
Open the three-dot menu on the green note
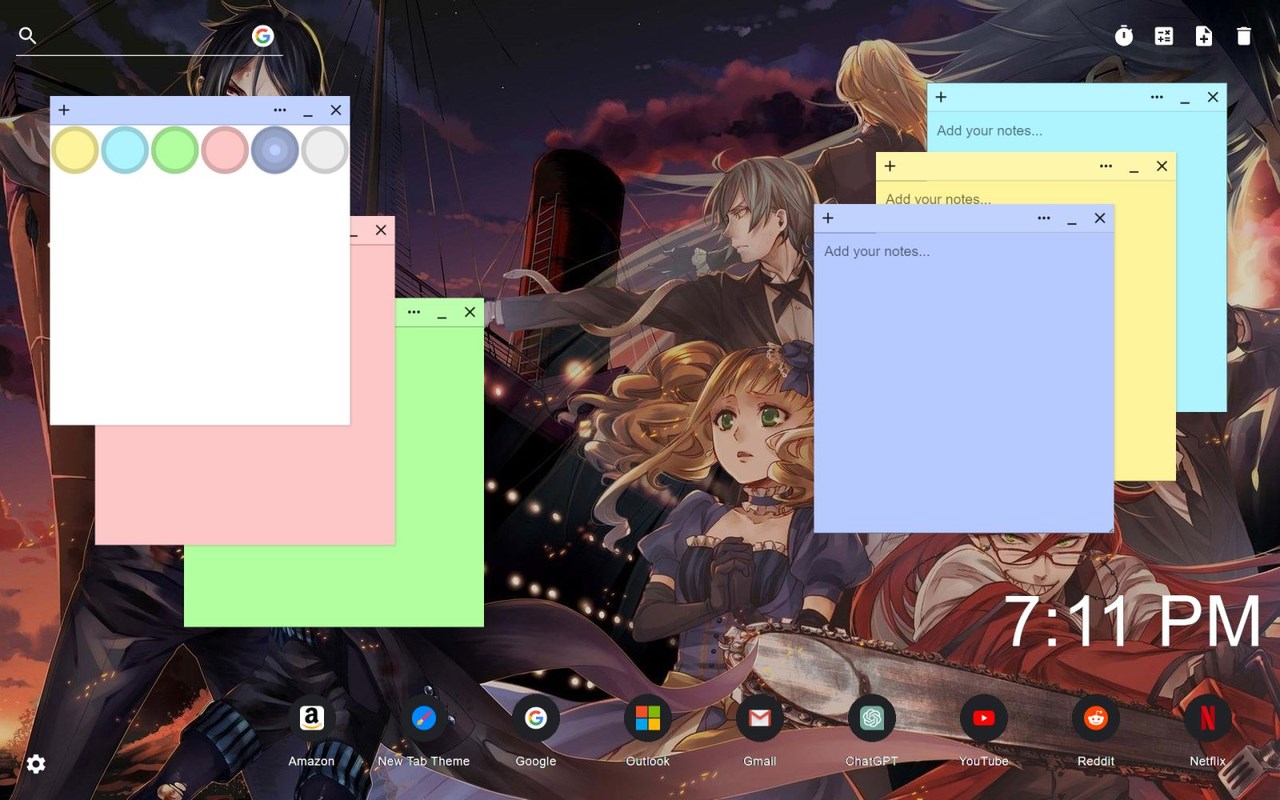click(414, 312)
